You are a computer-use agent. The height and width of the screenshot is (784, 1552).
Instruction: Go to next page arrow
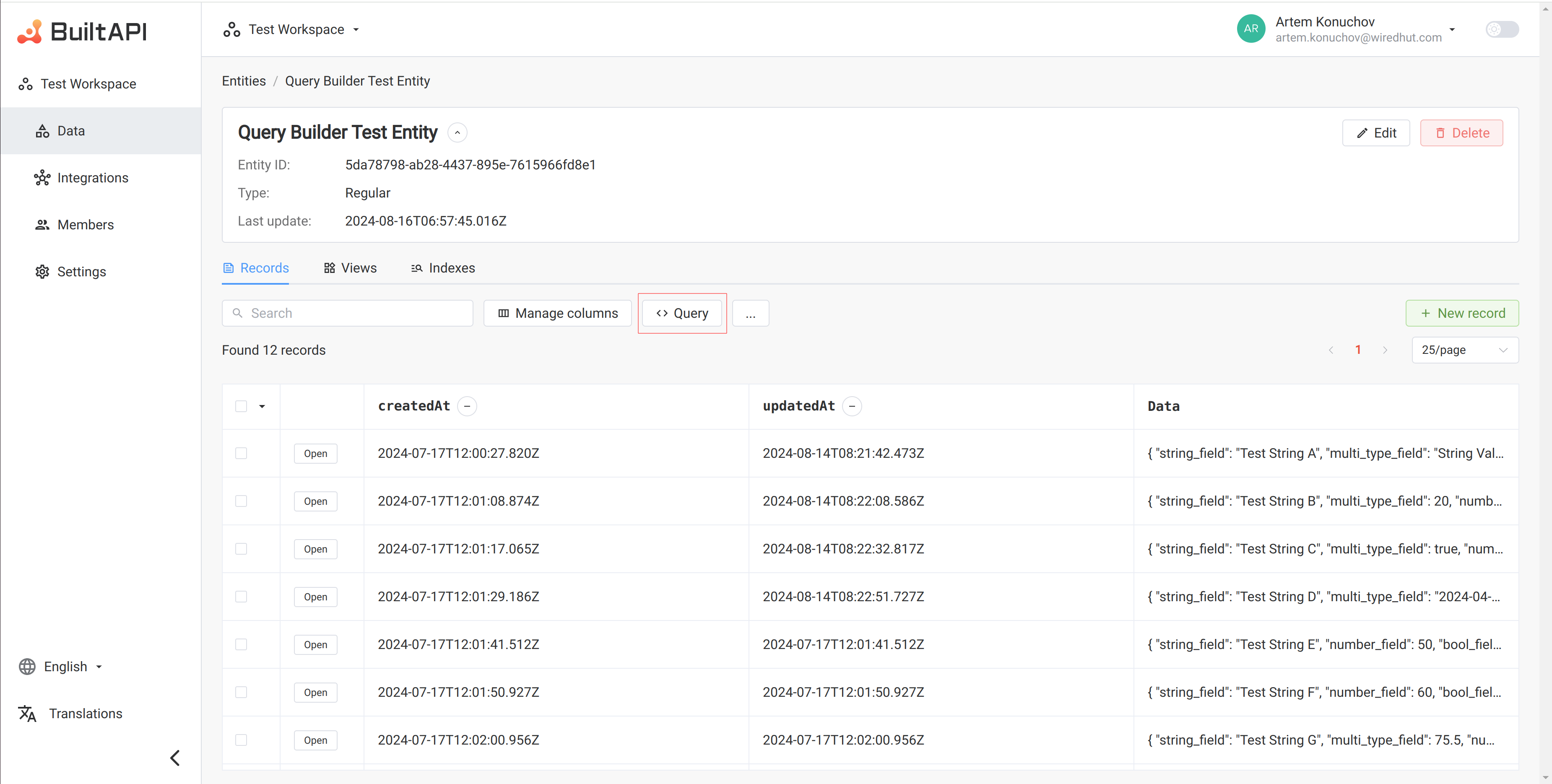click(x=1385, y=350)
